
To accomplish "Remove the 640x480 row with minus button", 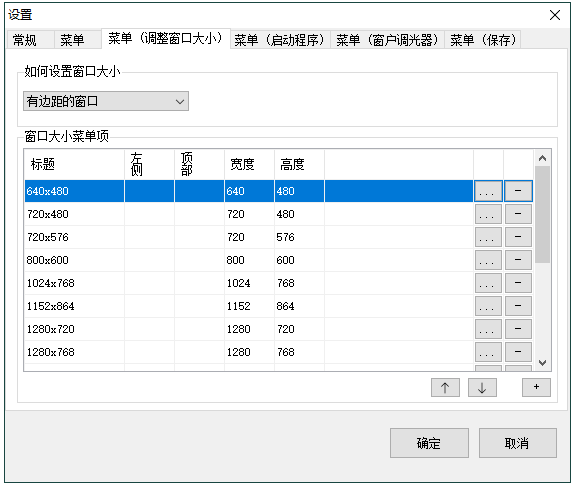I will click(518, 191).
